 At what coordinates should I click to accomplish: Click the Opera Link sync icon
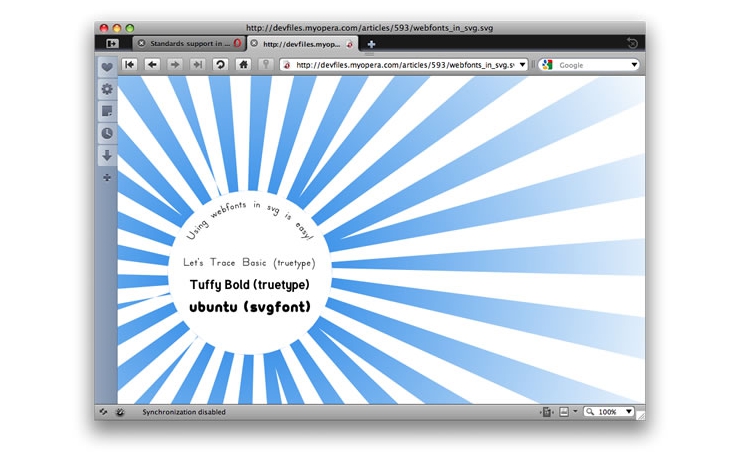[103, 412]
